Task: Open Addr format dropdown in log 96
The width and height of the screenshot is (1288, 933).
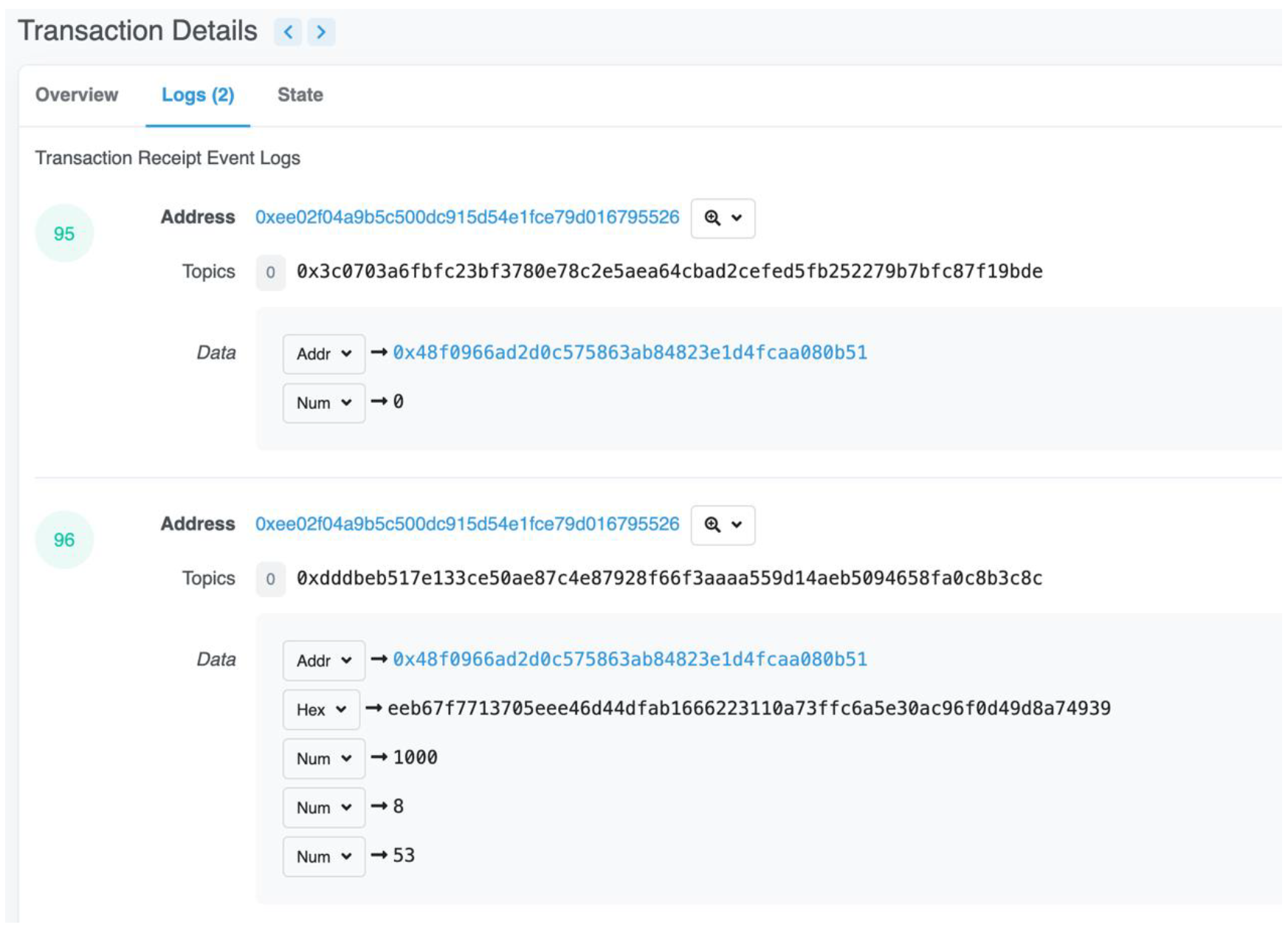Action: (323, 661)
